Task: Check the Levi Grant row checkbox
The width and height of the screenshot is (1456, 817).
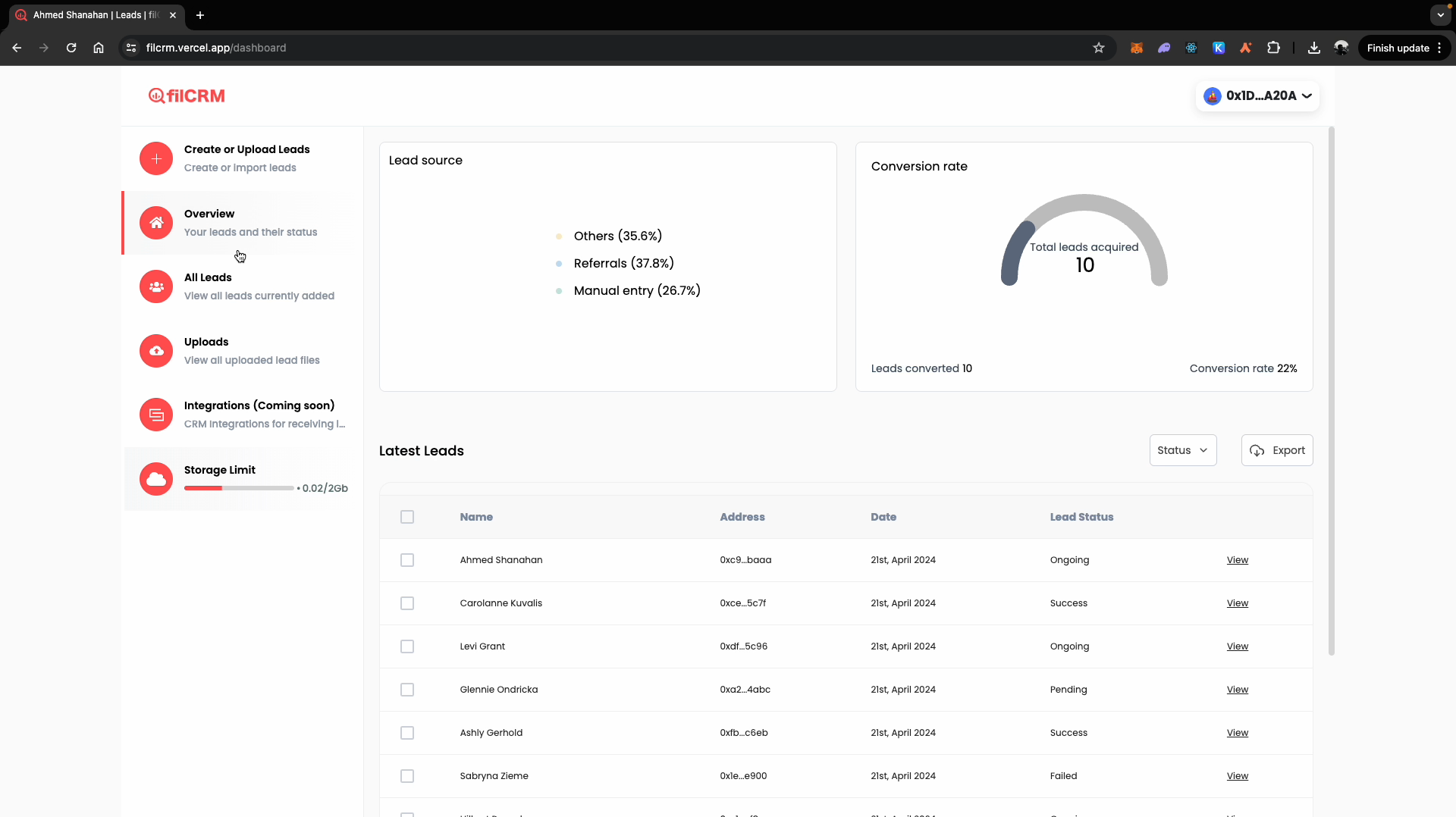Action: tap(407, 646)
